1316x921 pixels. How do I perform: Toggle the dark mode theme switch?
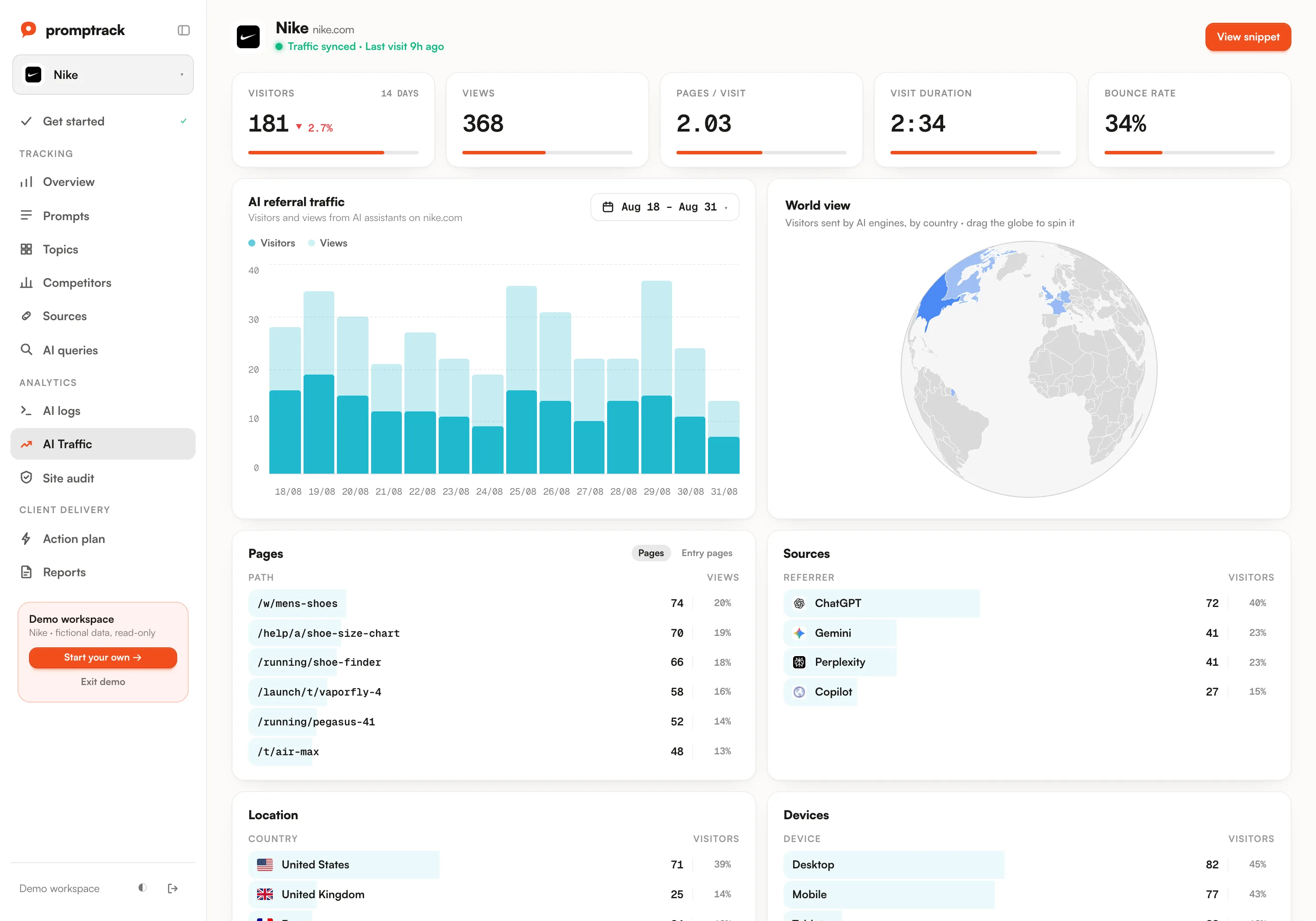pos(143,888)
